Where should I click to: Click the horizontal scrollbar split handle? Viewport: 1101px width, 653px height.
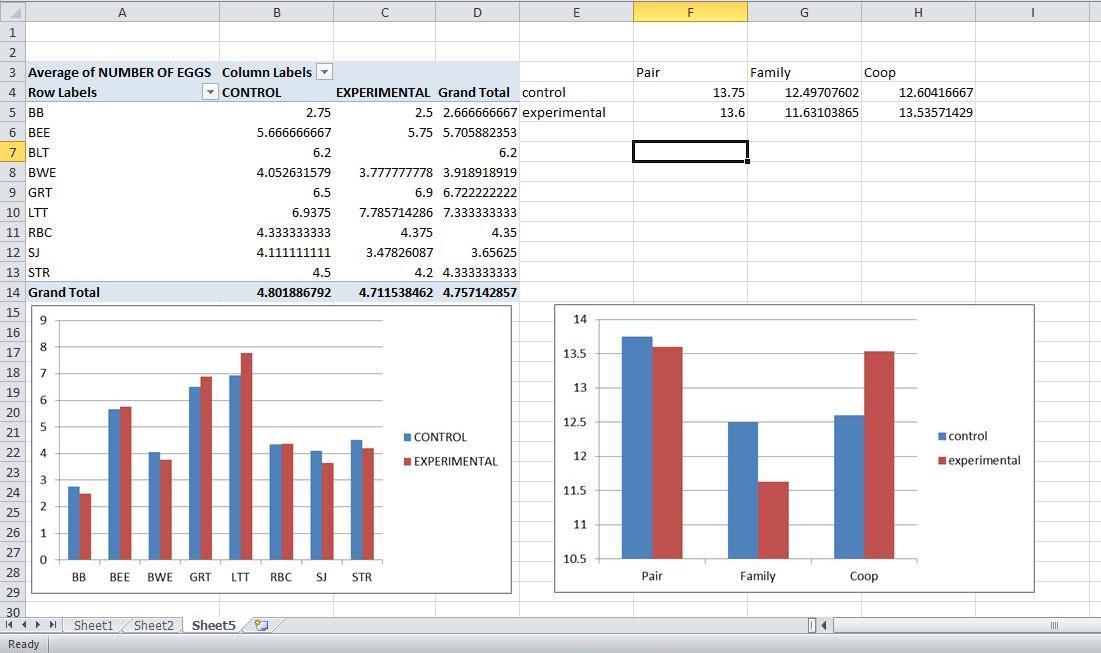812,625
